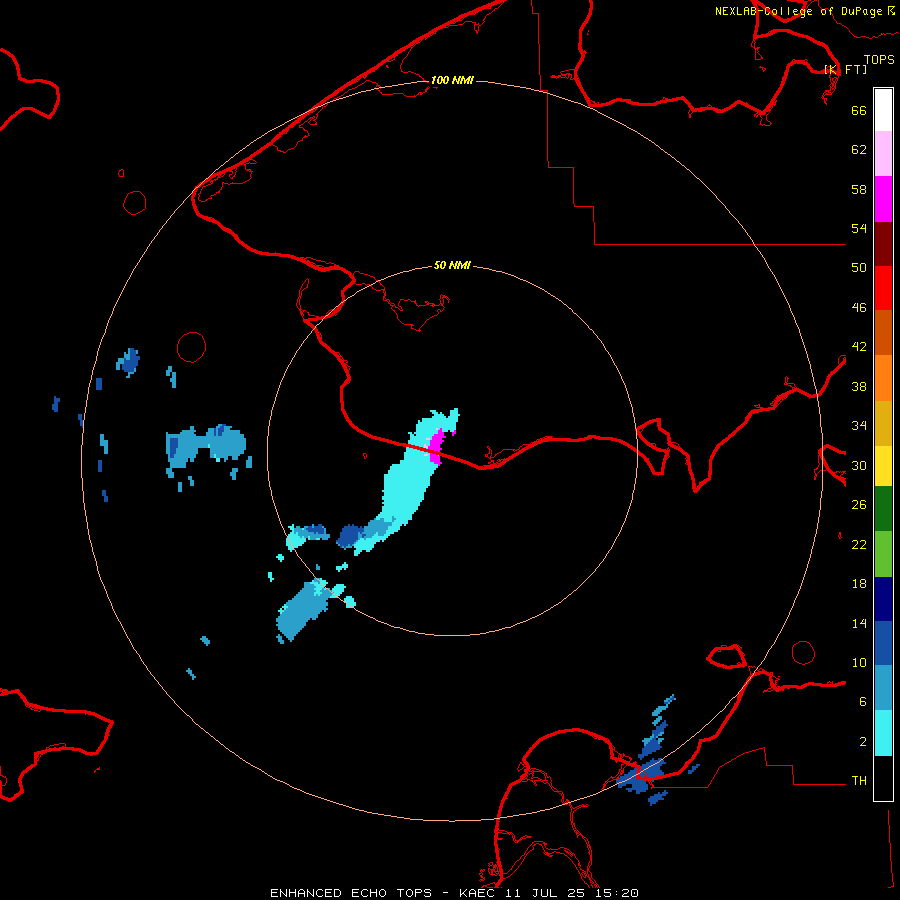
Task: Click legend value "42"
Action: pyautogui.click(x=859, y=347)
